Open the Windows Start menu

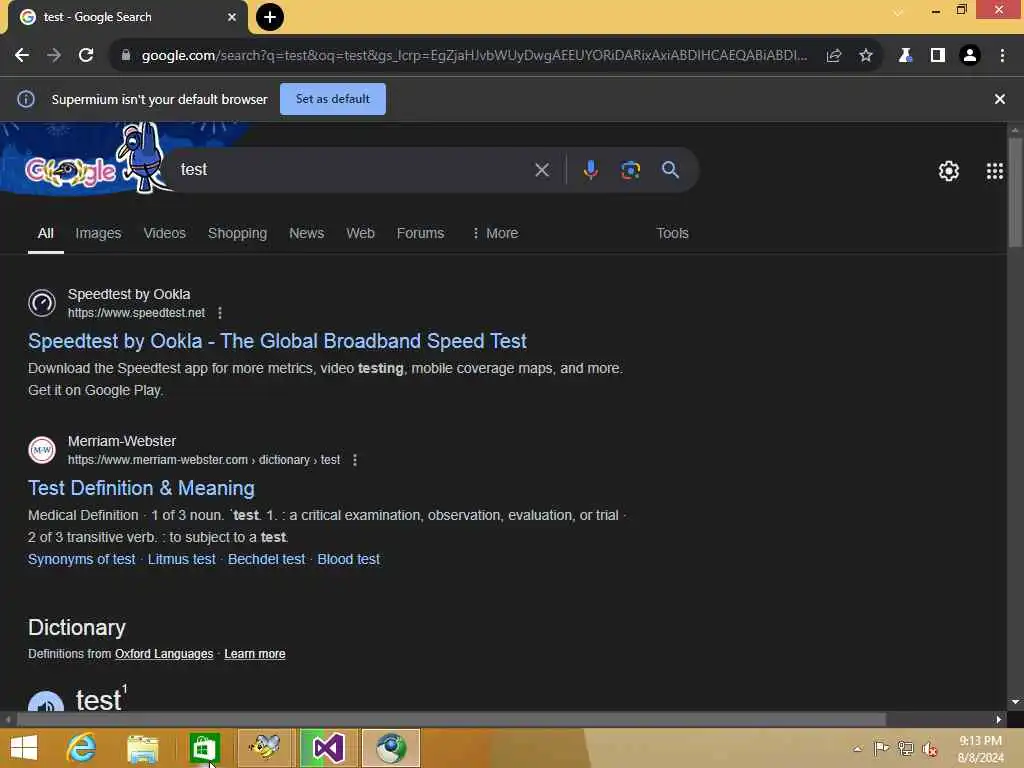tap(24, 748)
